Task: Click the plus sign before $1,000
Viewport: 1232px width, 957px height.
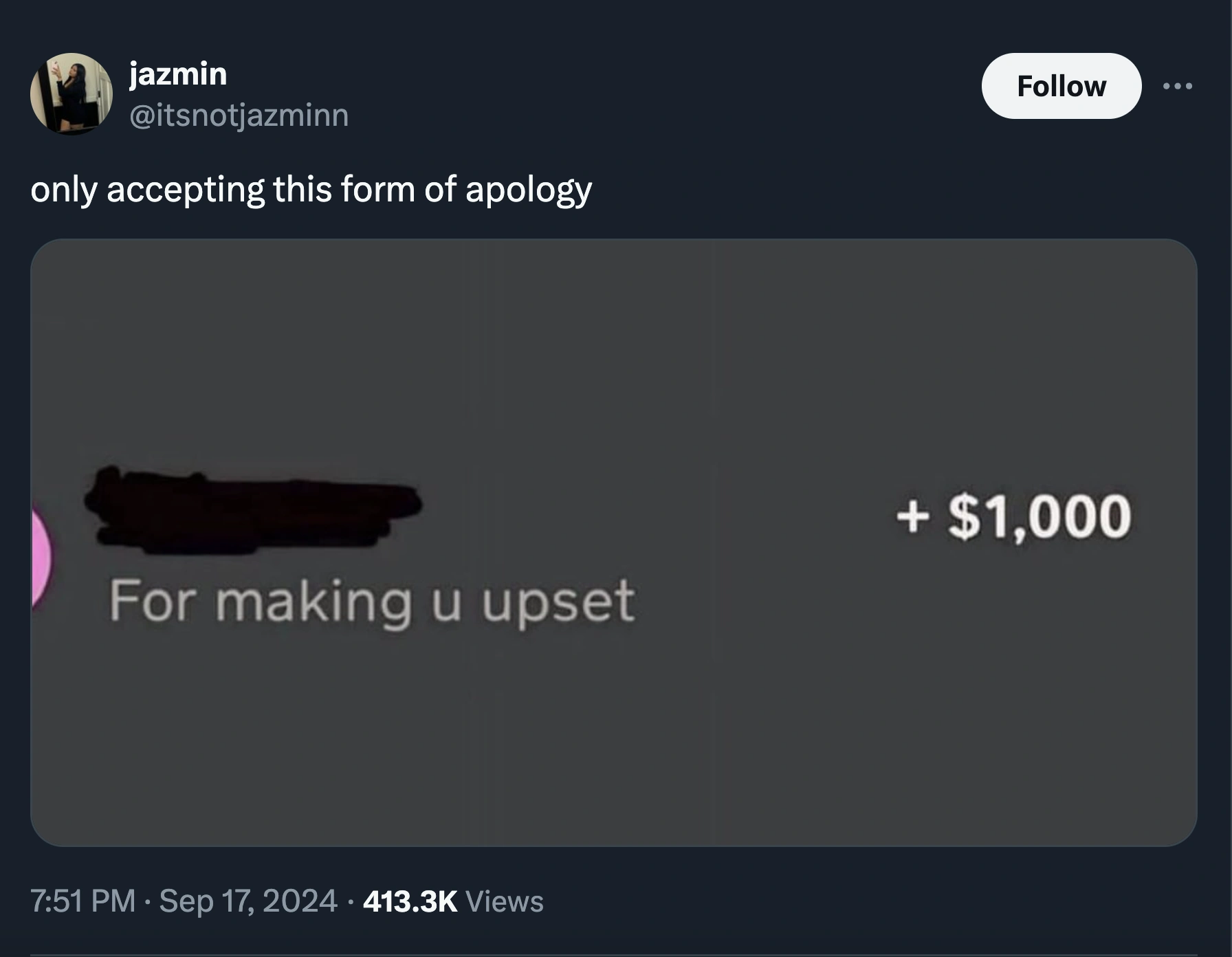Action: tap(912, 516)
